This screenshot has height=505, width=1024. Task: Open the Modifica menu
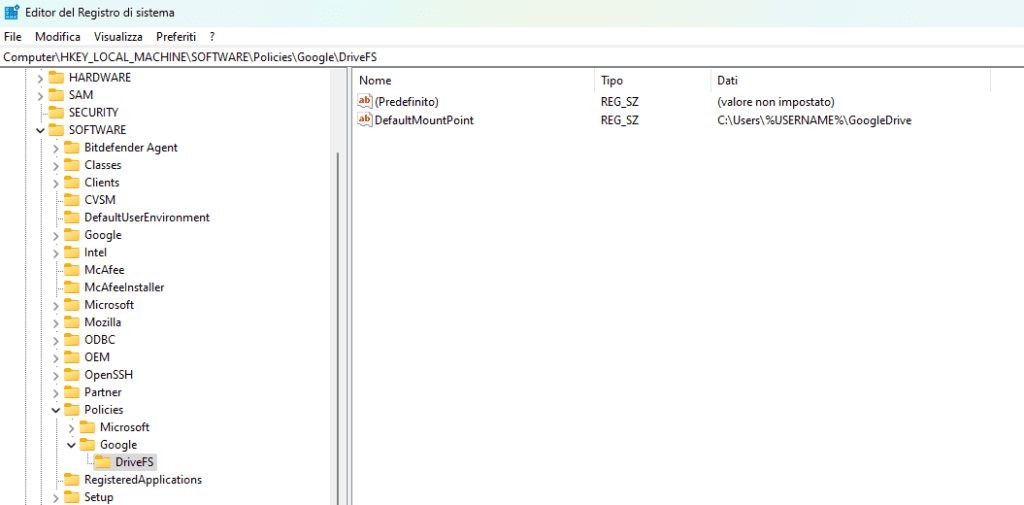coord(57,36)
